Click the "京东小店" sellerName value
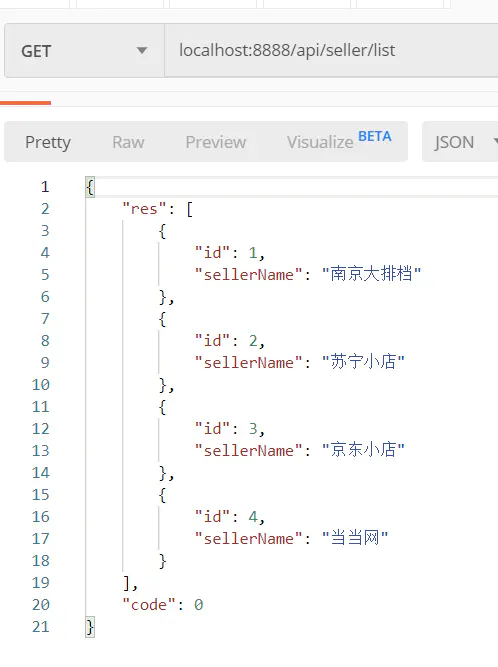 tap(363, 450)
